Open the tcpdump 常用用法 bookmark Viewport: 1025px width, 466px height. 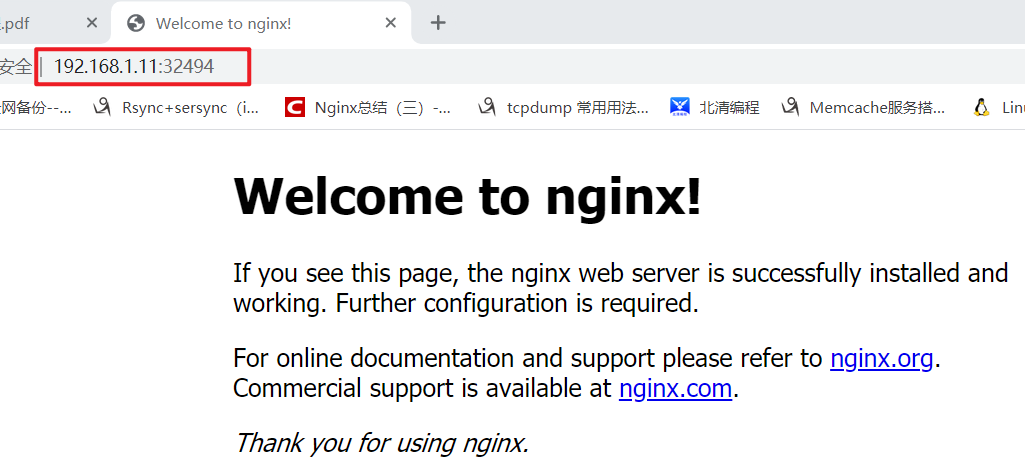pyautogui.click(x=563, y=107)
